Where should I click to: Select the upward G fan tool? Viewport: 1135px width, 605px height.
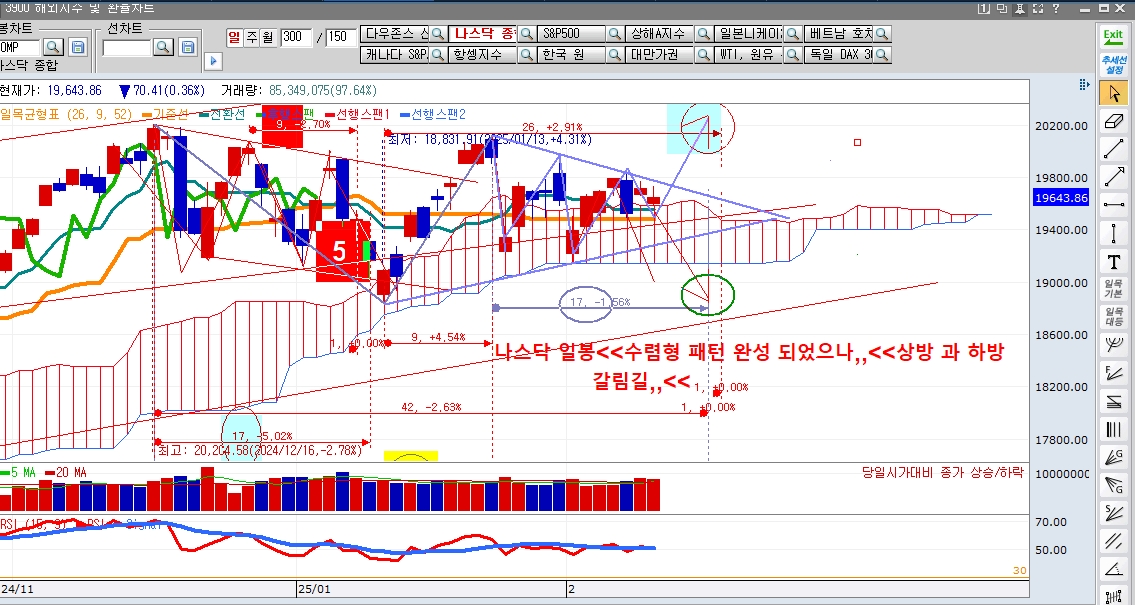pyautogui.click(x=1113, y=457)
